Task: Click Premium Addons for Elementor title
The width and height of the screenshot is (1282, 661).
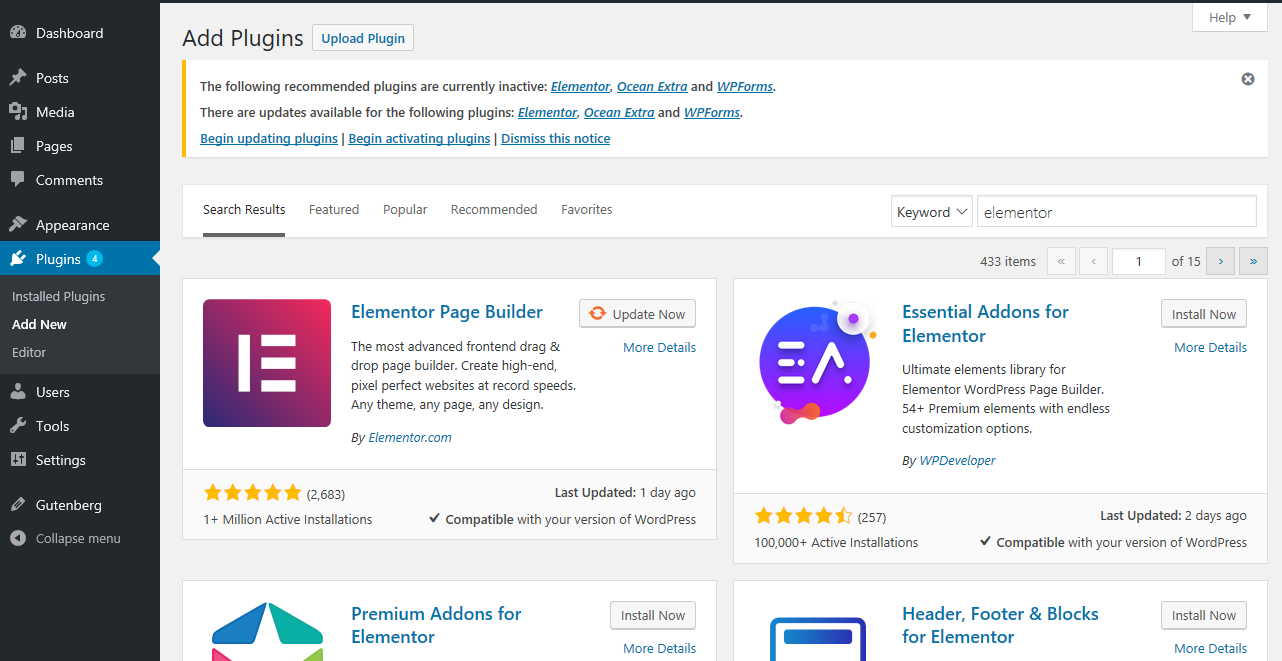Action: click(436, 625)
